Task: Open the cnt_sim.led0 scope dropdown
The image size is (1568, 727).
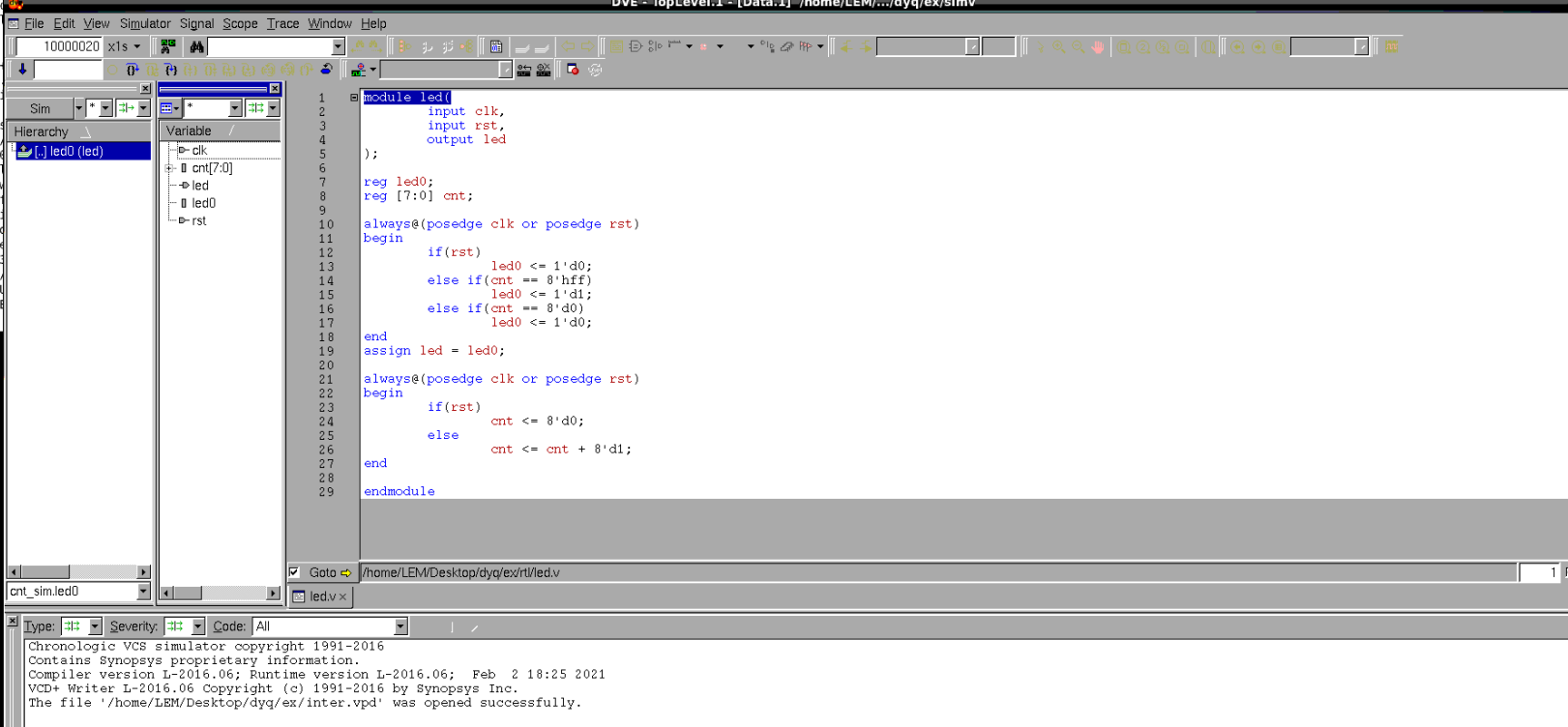Action: [143, 592]
